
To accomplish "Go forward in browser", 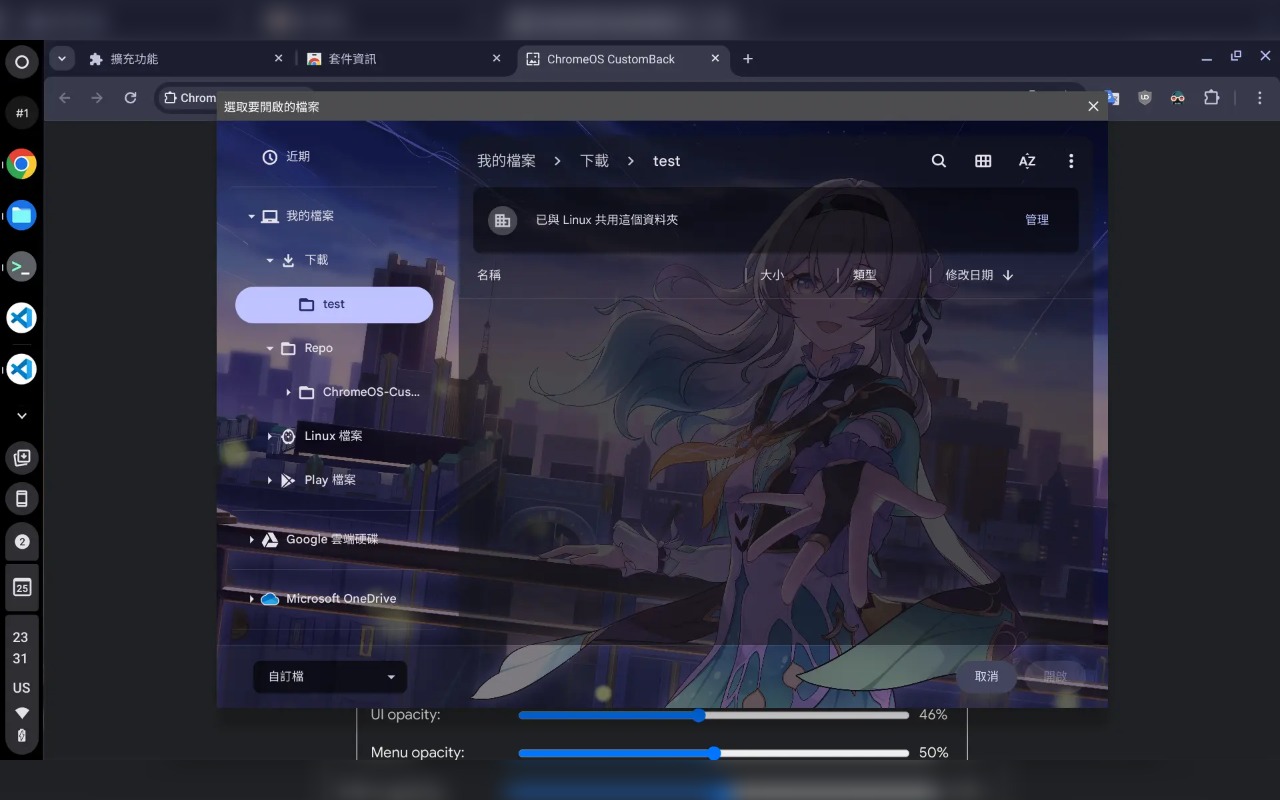I will (x=97, y=98).
